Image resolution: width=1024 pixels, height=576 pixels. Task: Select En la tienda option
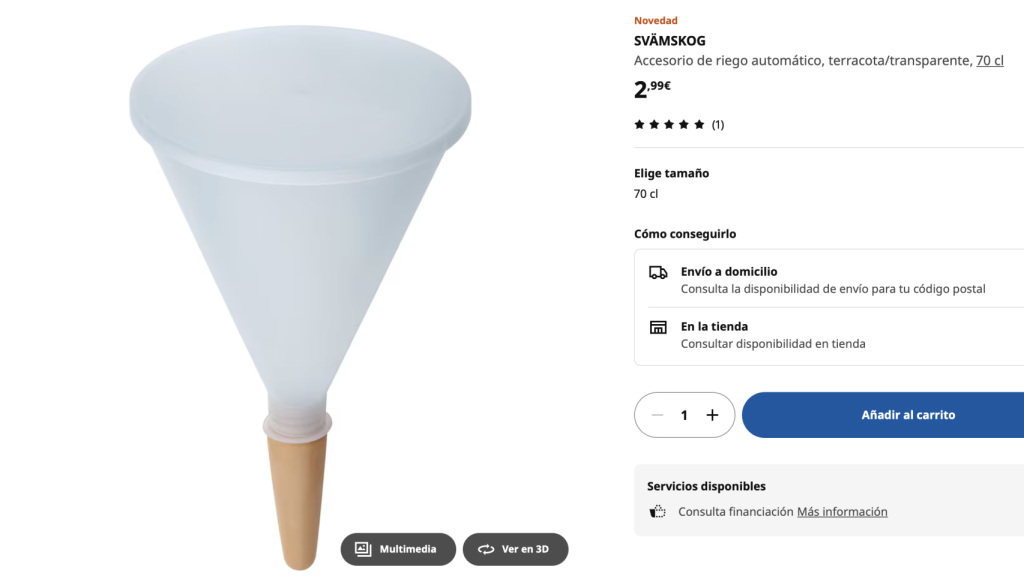829,334
